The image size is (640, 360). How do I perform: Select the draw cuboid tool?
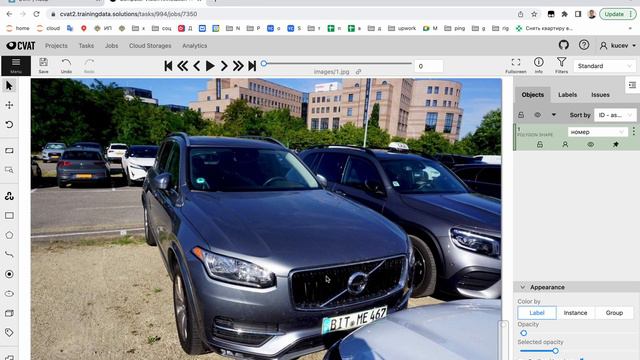coord(9,313)
